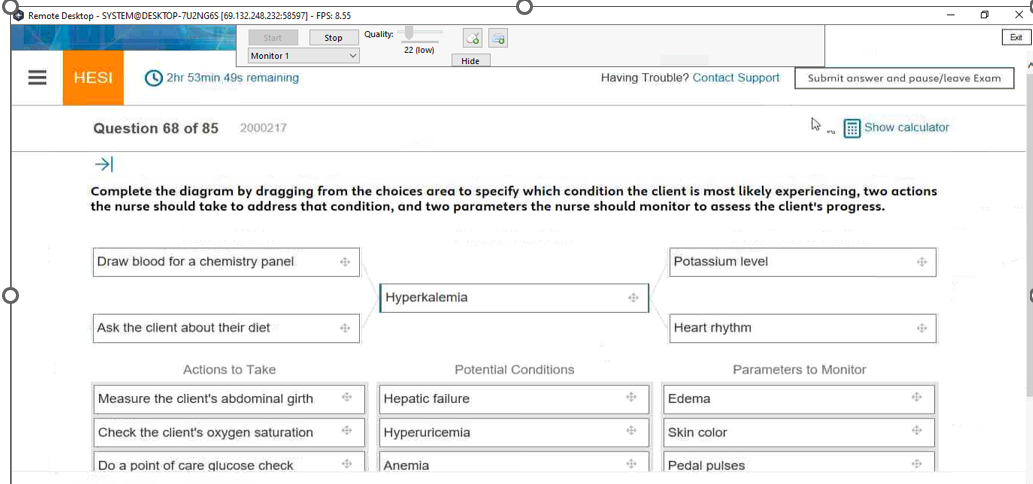Hide the remote desktop toolbar

(470, 61)
